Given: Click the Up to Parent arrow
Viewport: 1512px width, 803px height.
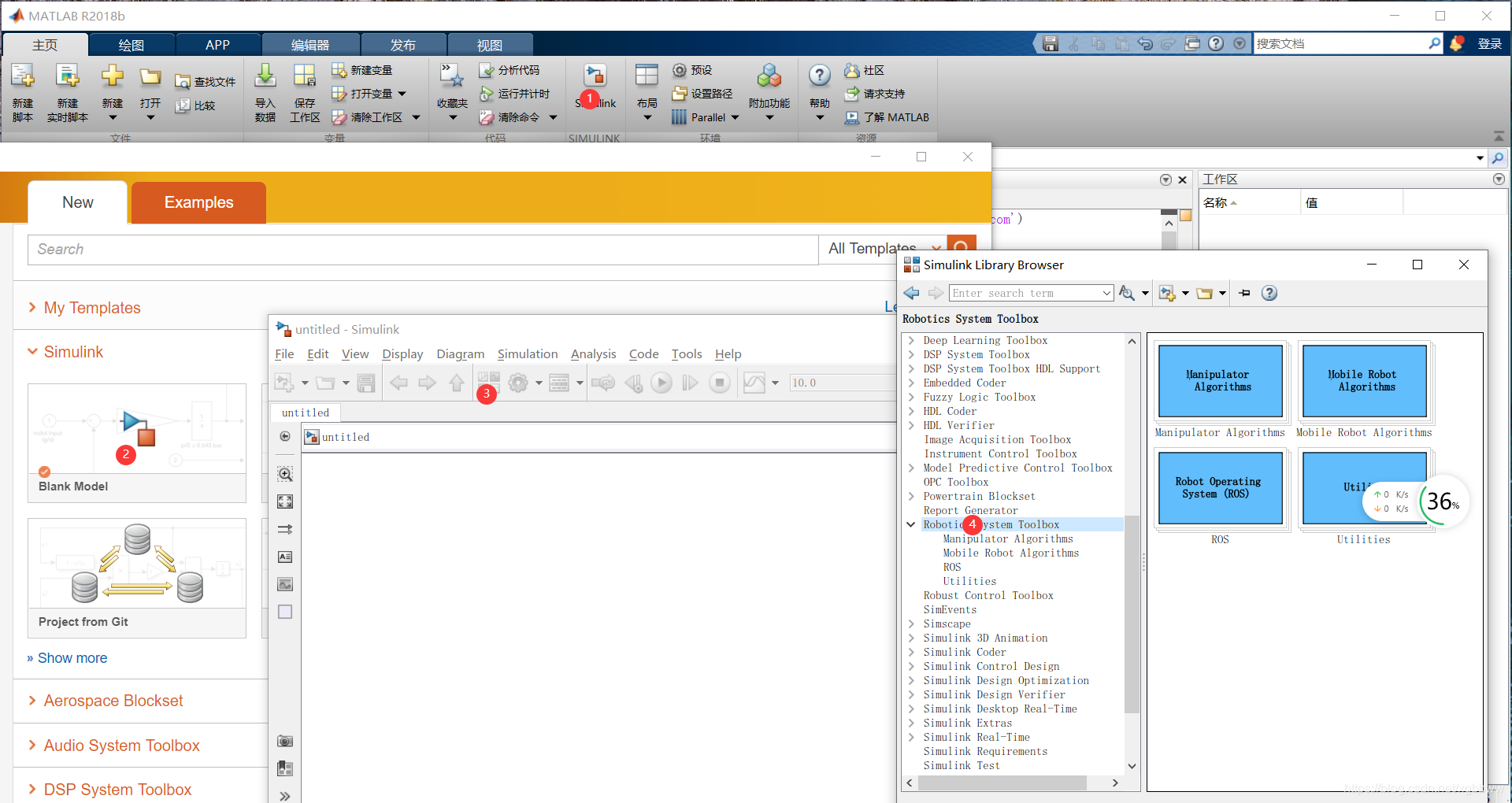Looking at the screenshot, I should (457, 383).
